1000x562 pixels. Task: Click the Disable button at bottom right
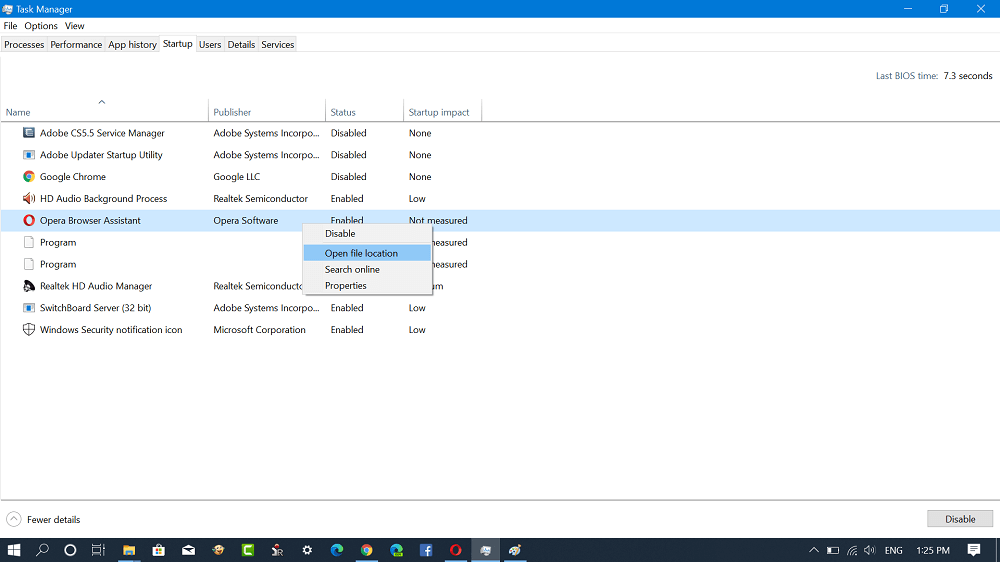pos(960,519)
